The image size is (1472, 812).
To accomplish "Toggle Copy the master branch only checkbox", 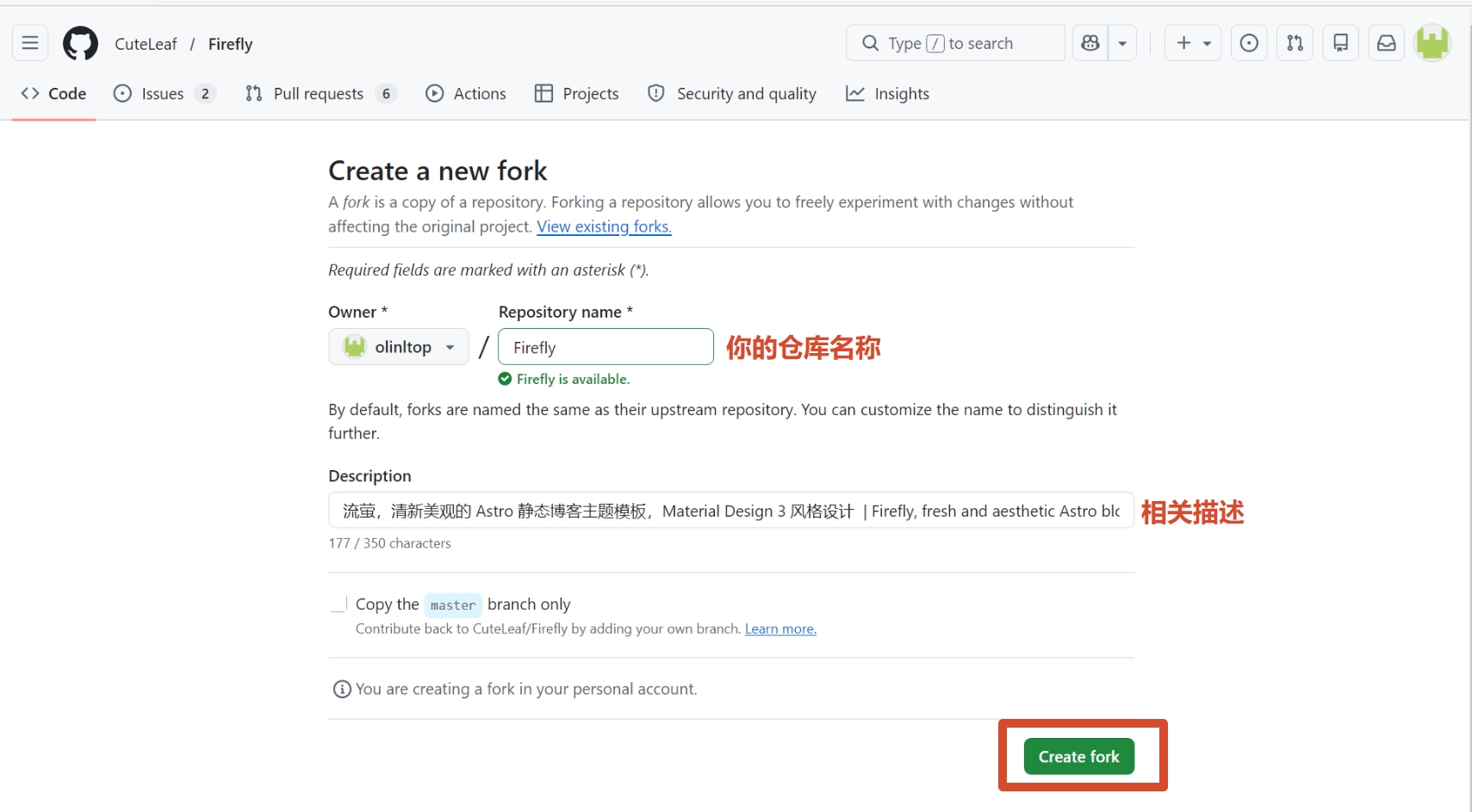I will click(339, 604).
